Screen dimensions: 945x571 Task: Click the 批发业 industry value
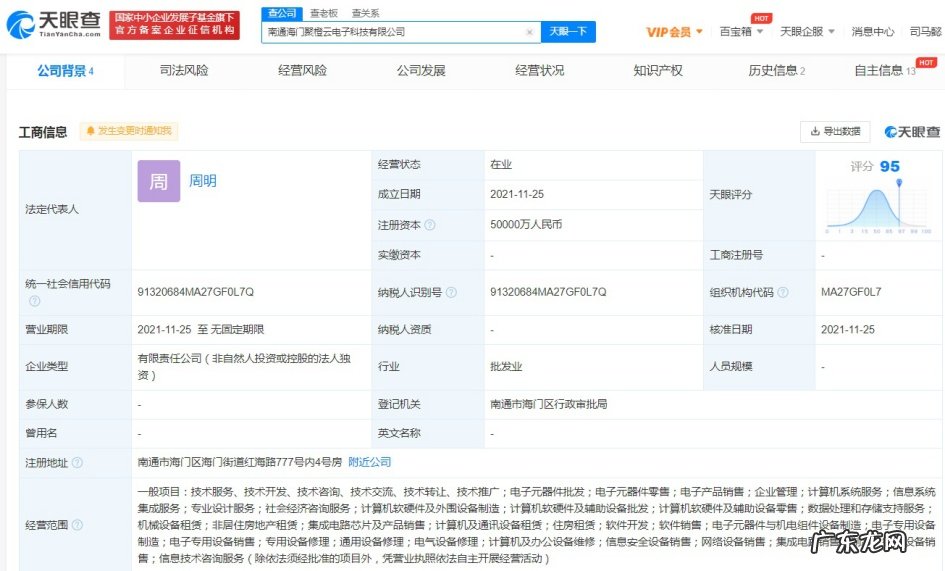pyautogui.click(x=506, y=367)
